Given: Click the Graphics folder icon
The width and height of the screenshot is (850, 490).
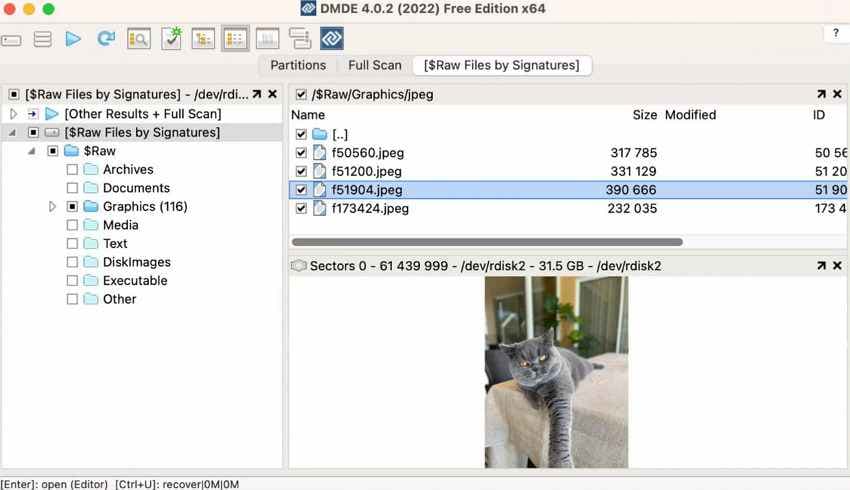Looking at the screenshot, I should (91, 207).
